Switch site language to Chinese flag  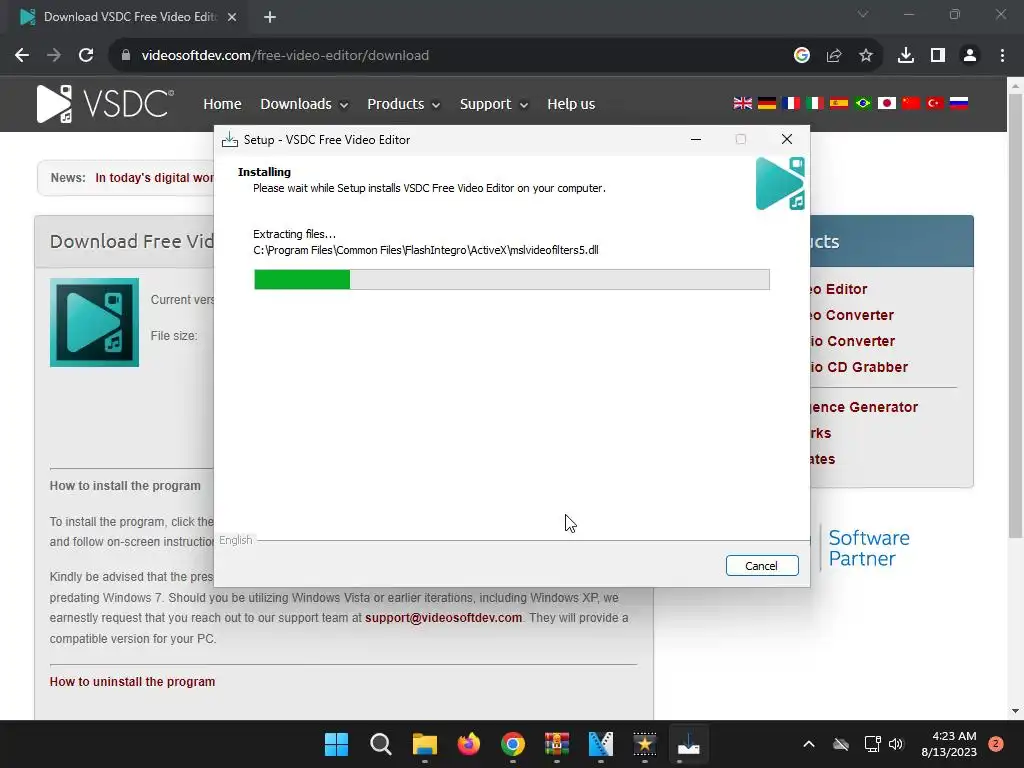[910, 103]
